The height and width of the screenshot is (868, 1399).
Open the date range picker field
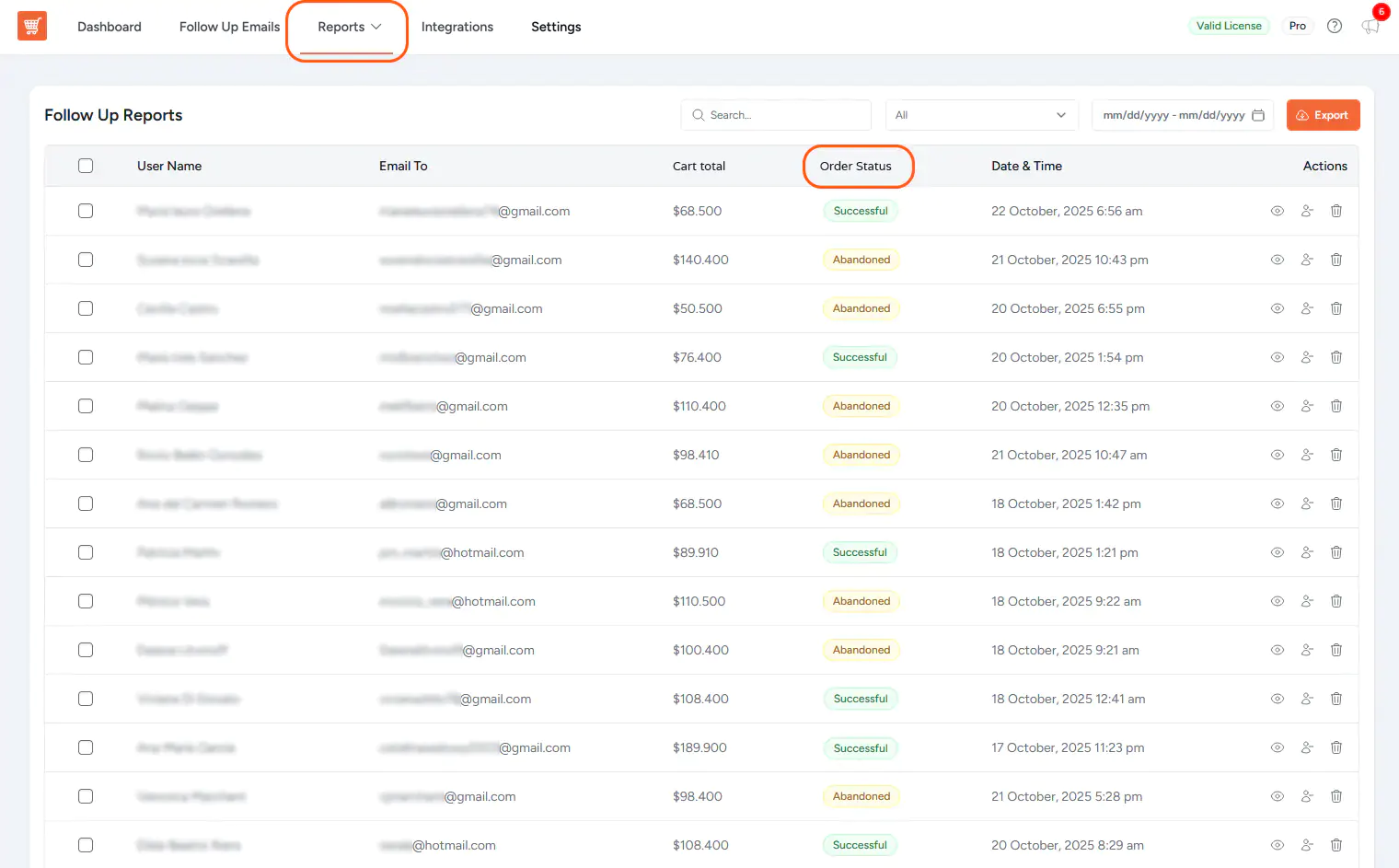click(1169, 114)
